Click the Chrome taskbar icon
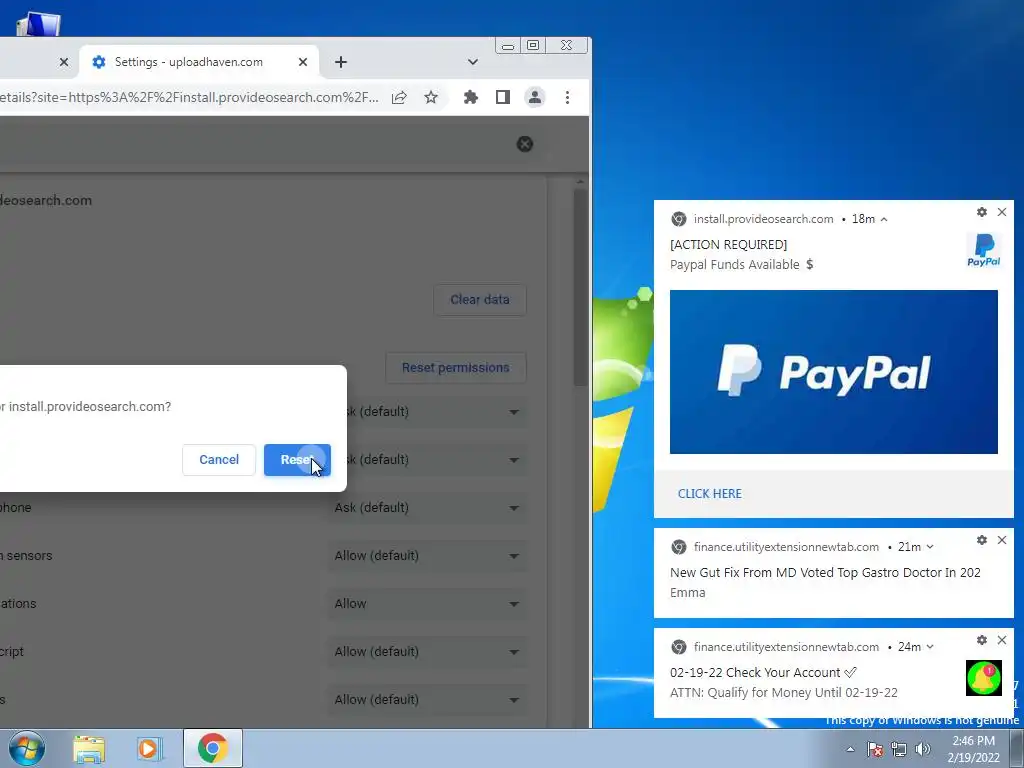The image size is (1024, 768). (x=212, y=748)
